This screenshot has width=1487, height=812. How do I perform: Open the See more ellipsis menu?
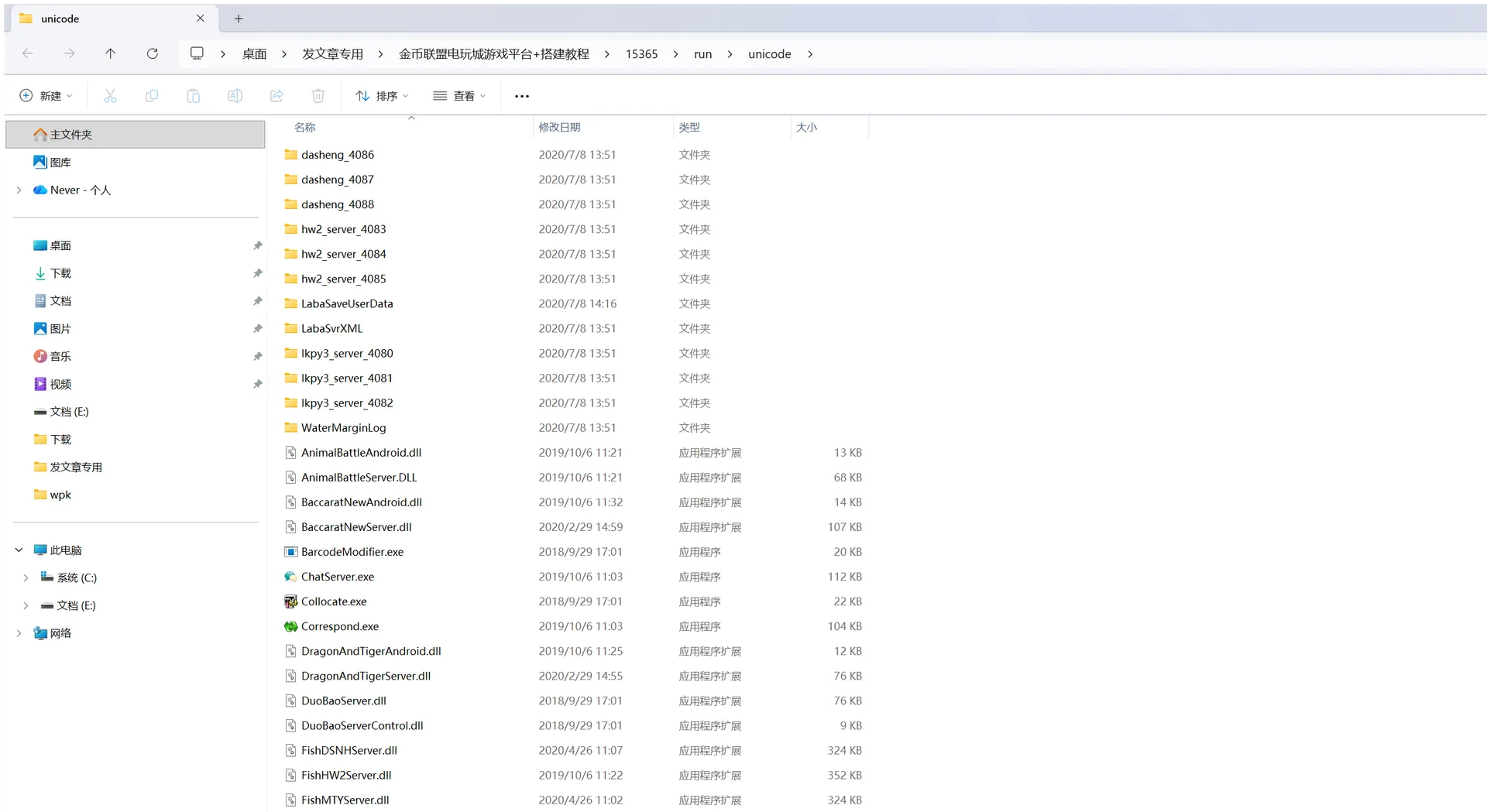click(522, 96)
